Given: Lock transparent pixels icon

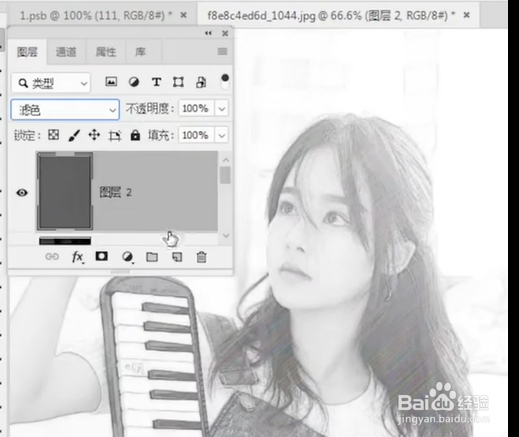Looking at the screenshot, I should (x=54, y=135).
